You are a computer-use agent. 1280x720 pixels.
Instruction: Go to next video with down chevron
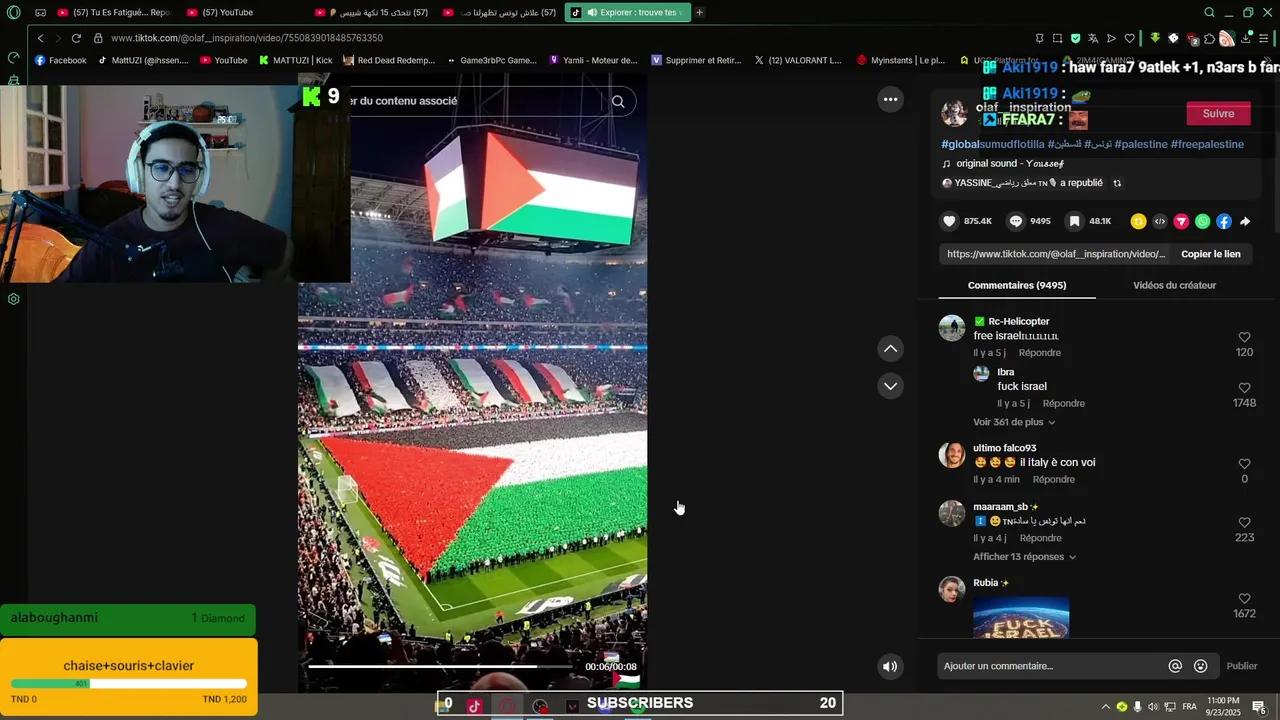coord(890,386)
